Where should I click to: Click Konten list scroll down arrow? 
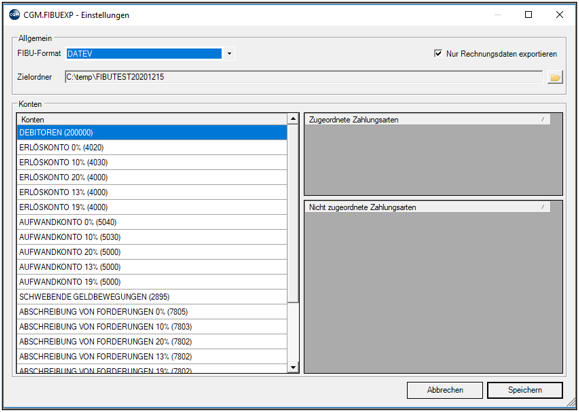(x=293, y=367)
